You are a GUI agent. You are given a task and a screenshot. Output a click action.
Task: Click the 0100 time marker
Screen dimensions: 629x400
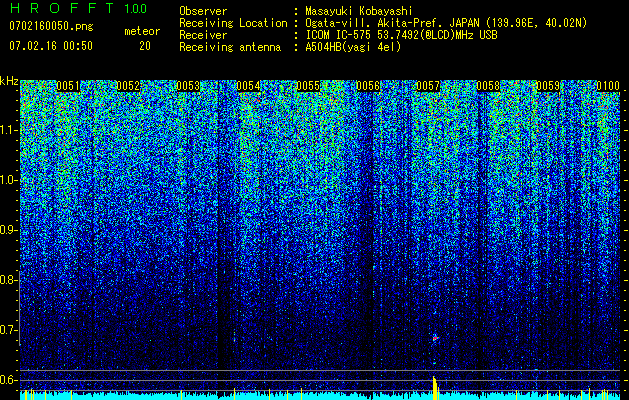coord(608,86)
